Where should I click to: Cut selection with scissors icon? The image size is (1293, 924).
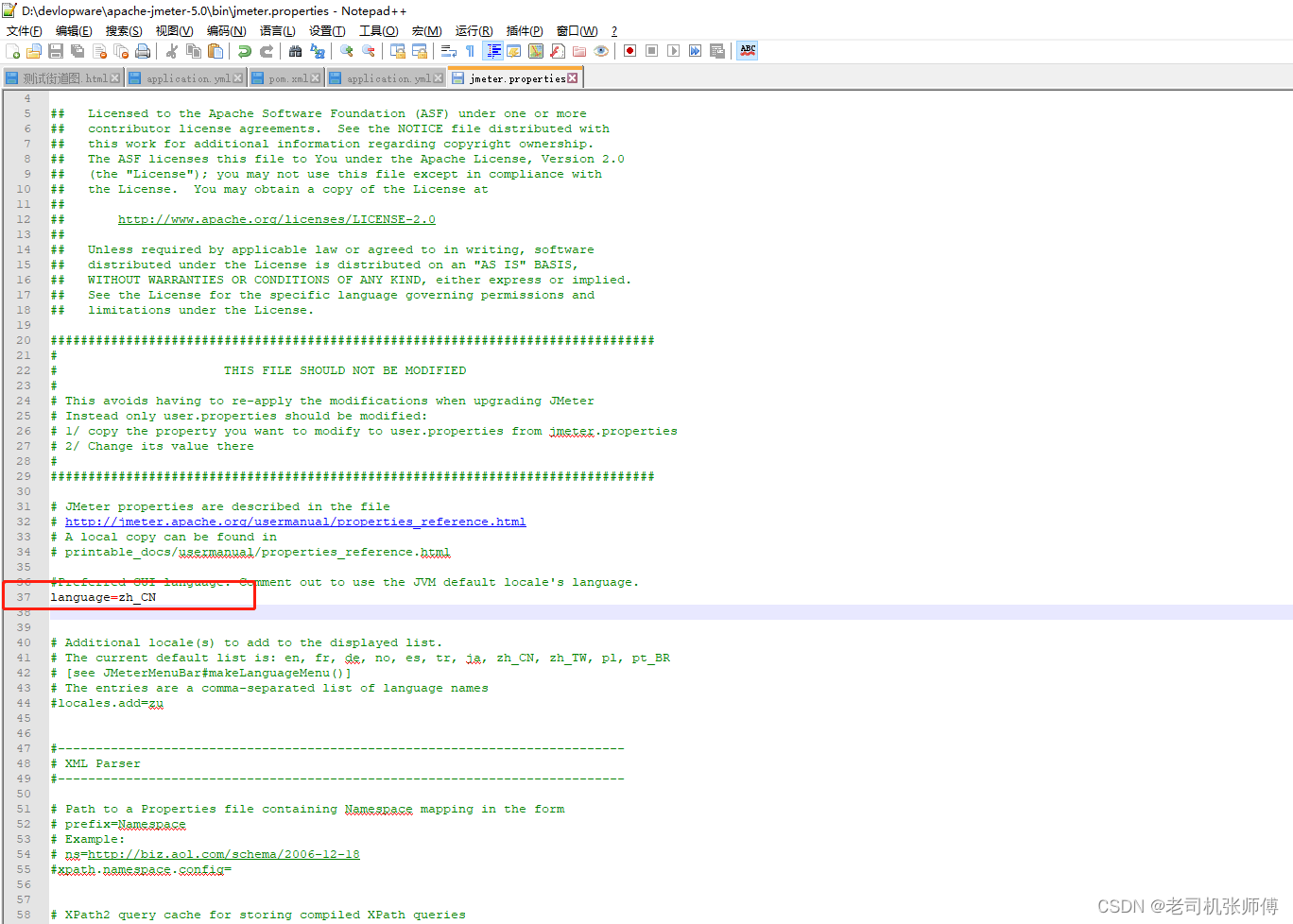172,51
